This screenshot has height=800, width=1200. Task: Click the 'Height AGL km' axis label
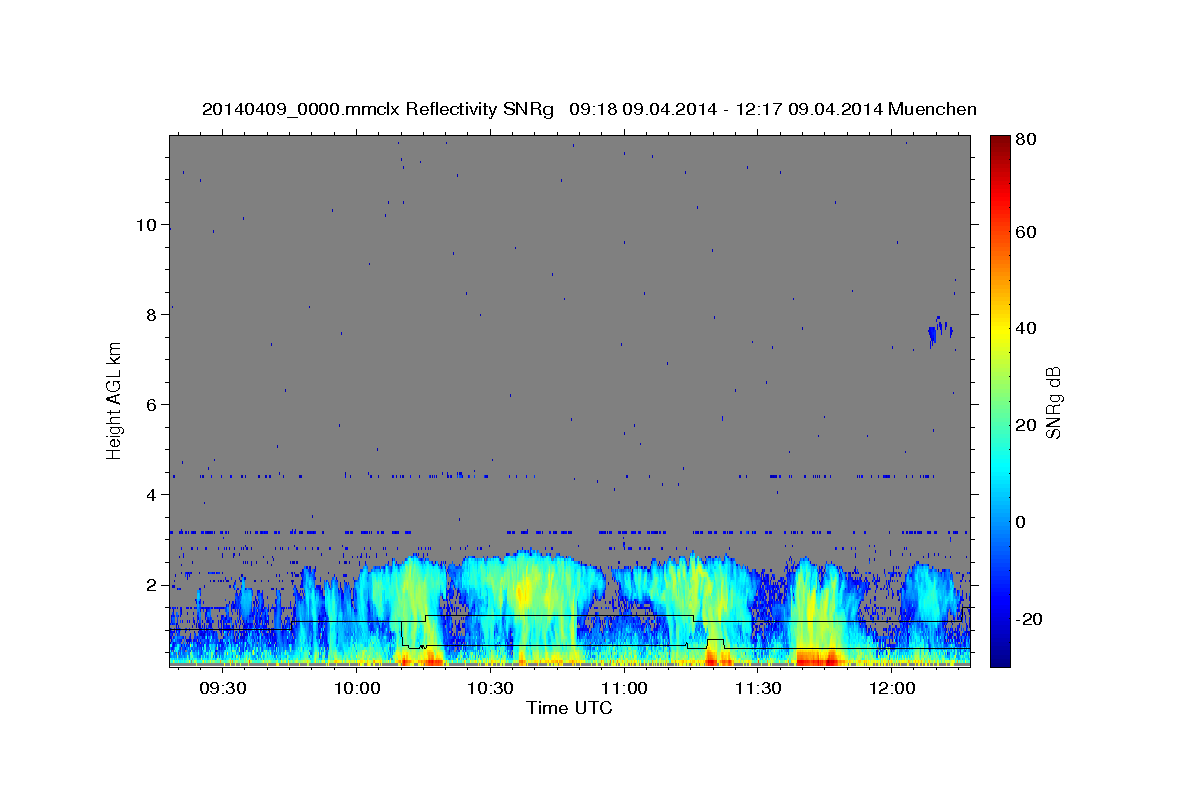[x=115, y=400]
